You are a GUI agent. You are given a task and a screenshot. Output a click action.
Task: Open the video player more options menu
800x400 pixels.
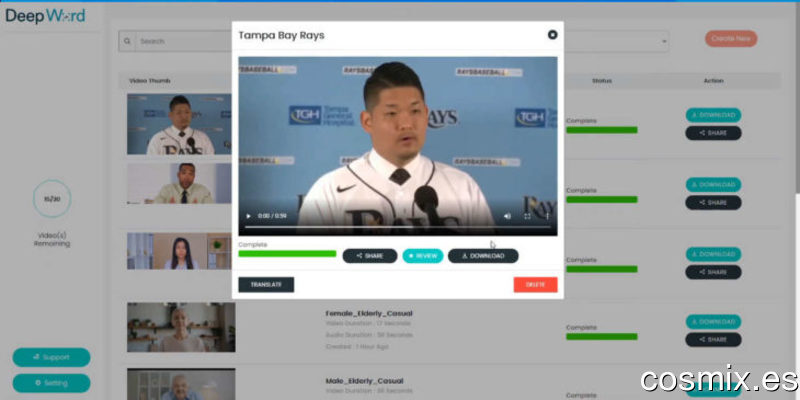click(x=547, y=216)
